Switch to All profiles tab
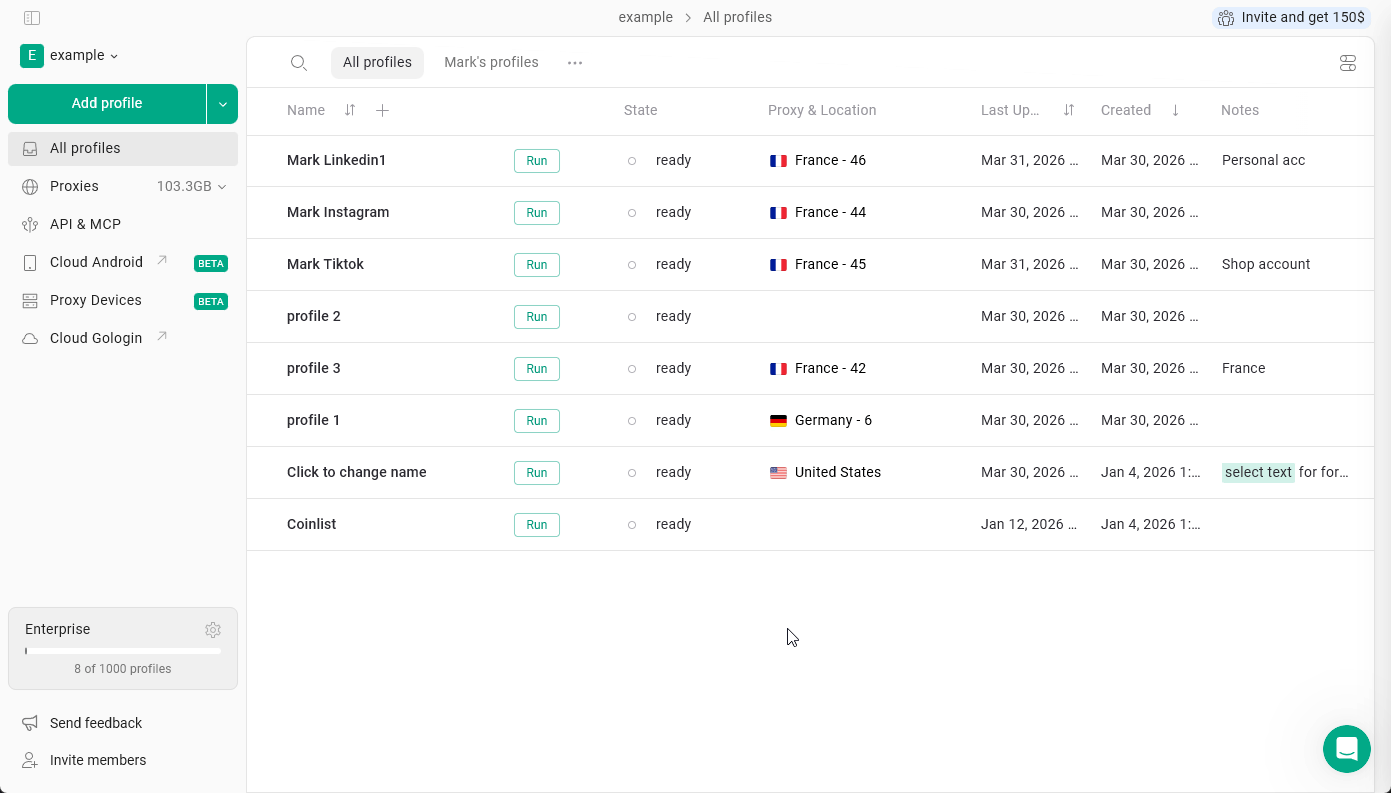Viewport: 1391px width, 793px height. (x=377, y=63)
